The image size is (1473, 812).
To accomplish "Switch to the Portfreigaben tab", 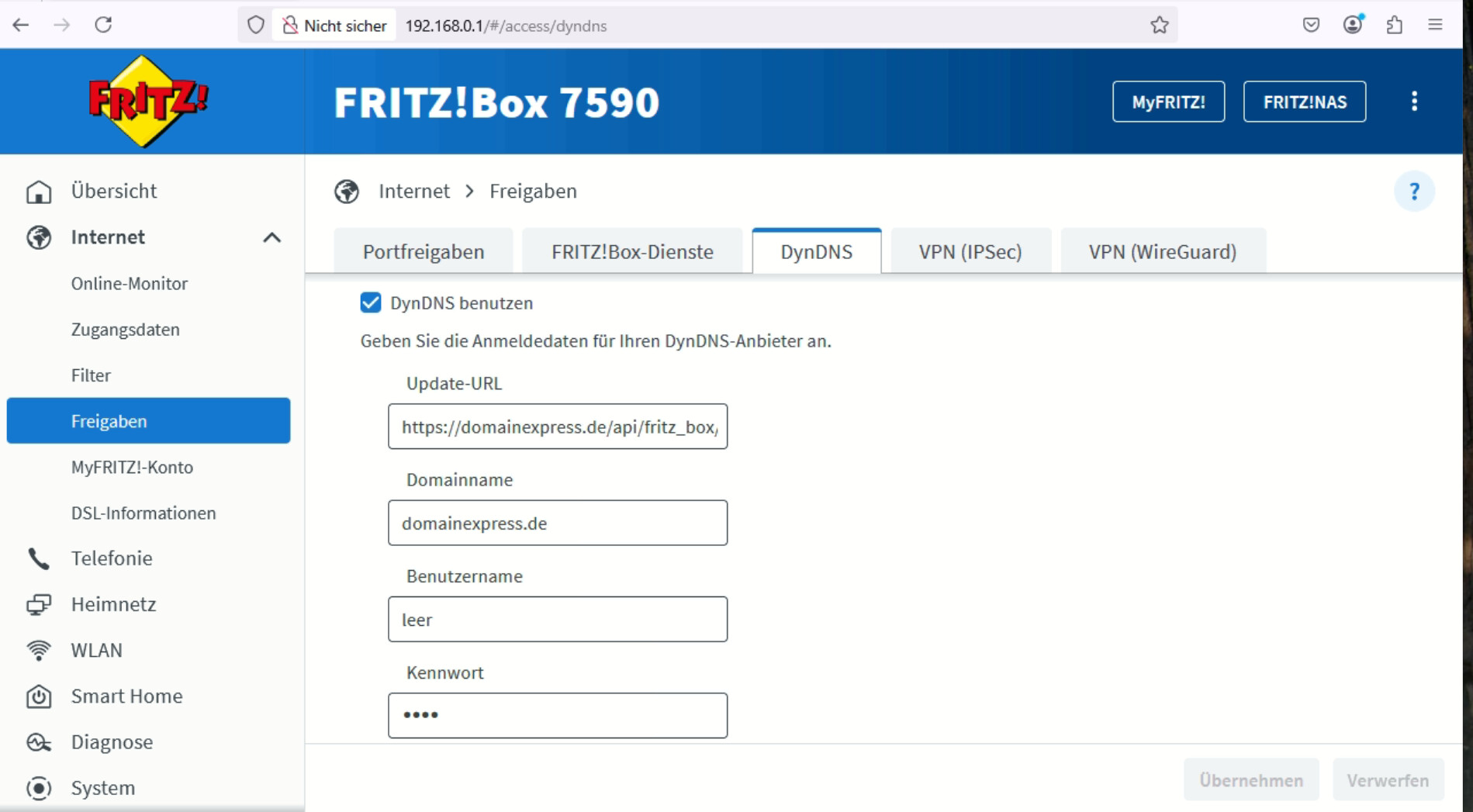I will [424, 251].
